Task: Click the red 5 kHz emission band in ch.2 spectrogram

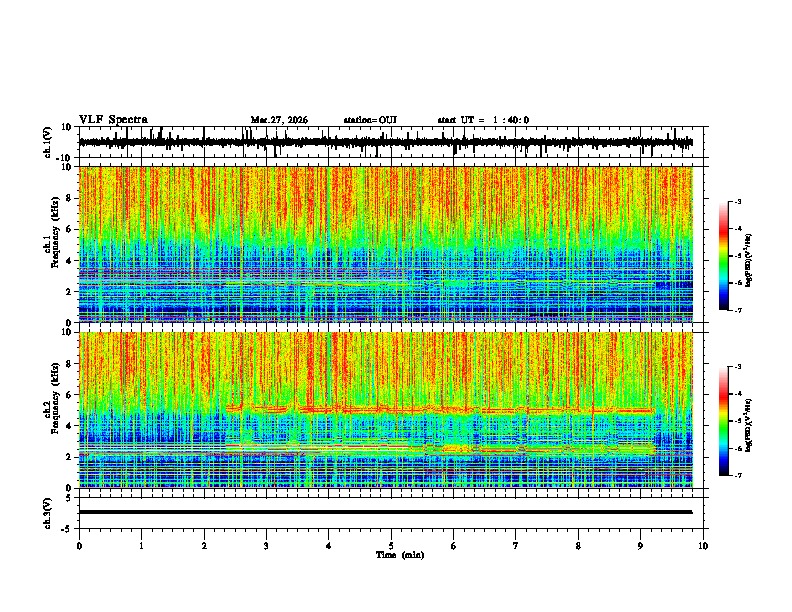Action: (x=440, y=409)
